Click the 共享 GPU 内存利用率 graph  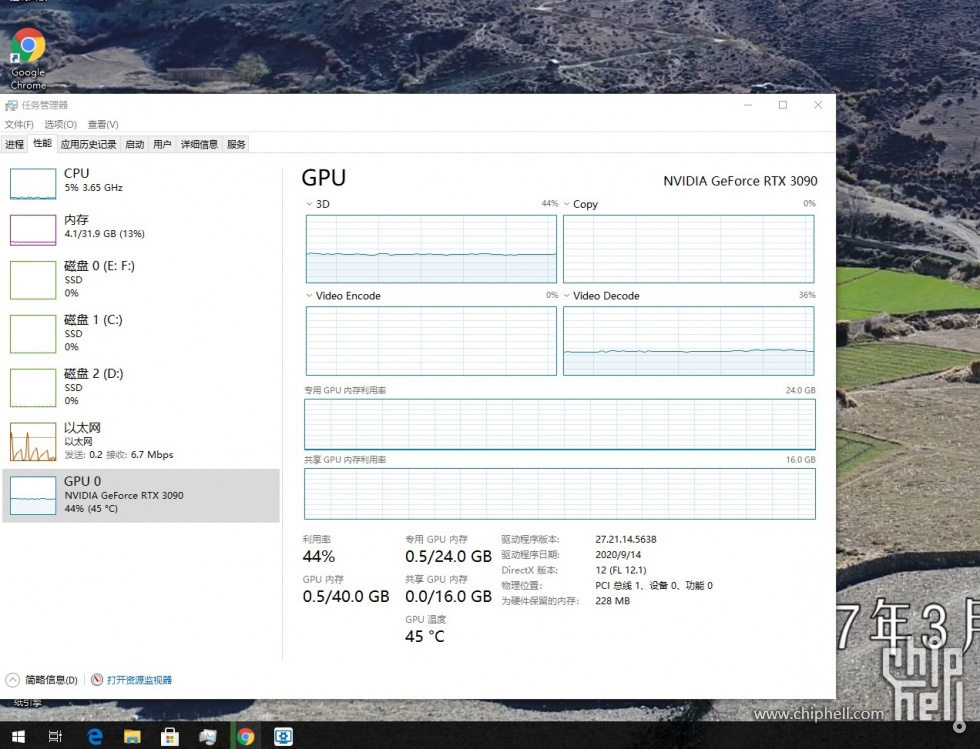click(x=560, y=494)
